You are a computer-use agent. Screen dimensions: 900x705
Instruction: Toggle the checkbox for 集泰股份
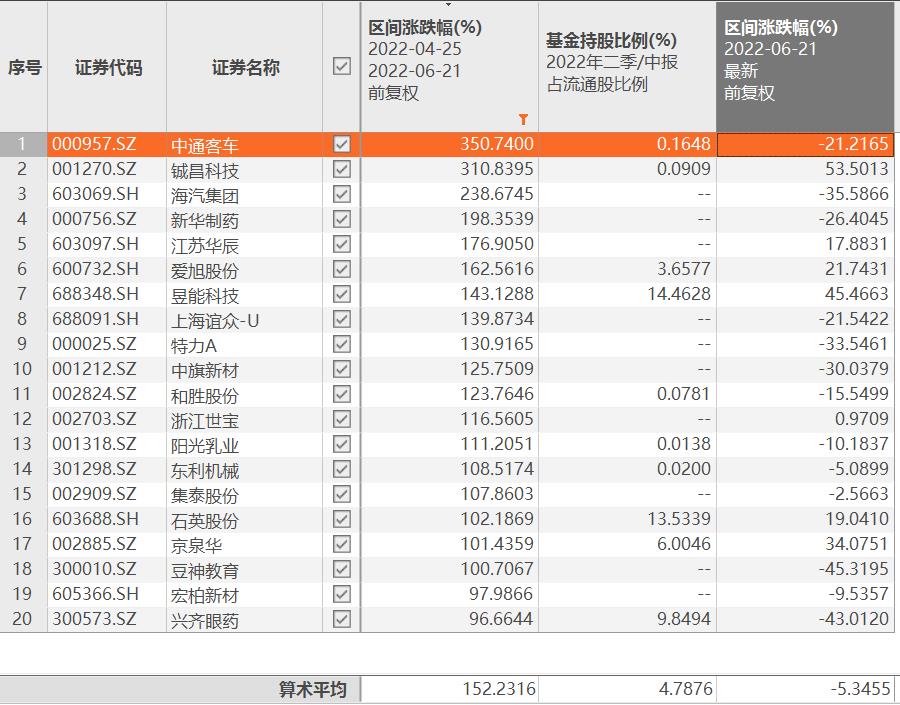[342, 494]
